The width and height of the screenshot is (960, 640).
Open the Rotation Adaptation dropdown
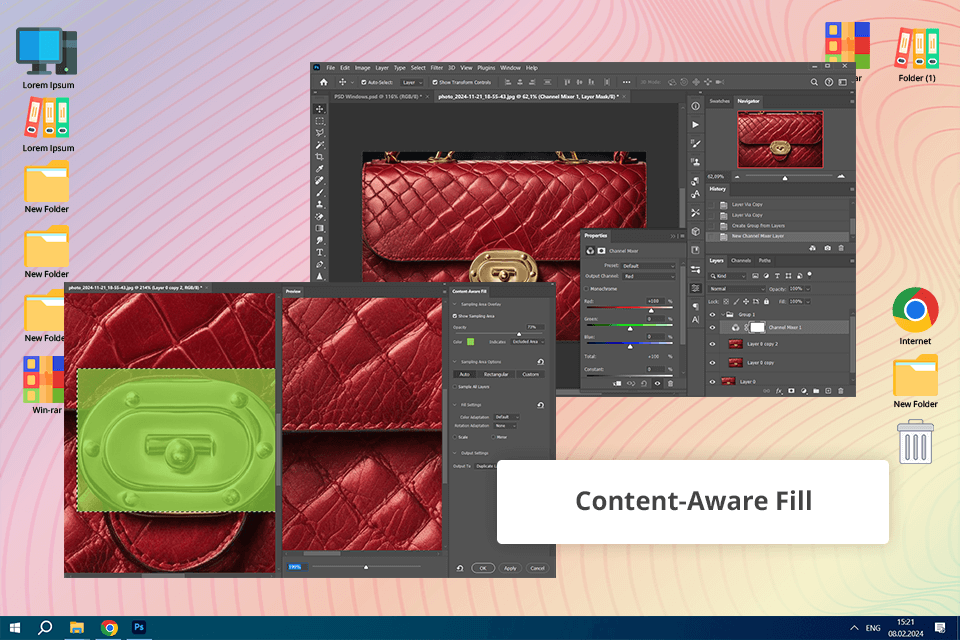[506, 426]
